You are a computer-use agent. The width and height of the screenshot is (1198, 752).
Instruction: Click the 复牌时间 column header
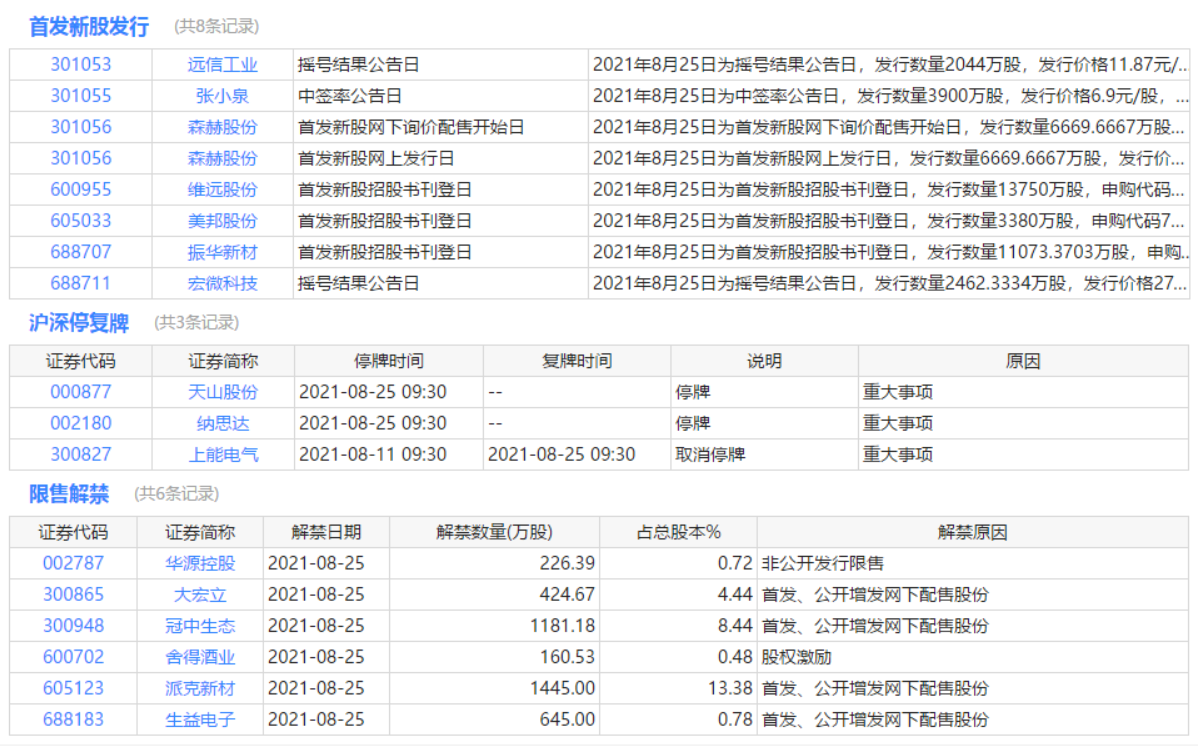click(576, 361)
